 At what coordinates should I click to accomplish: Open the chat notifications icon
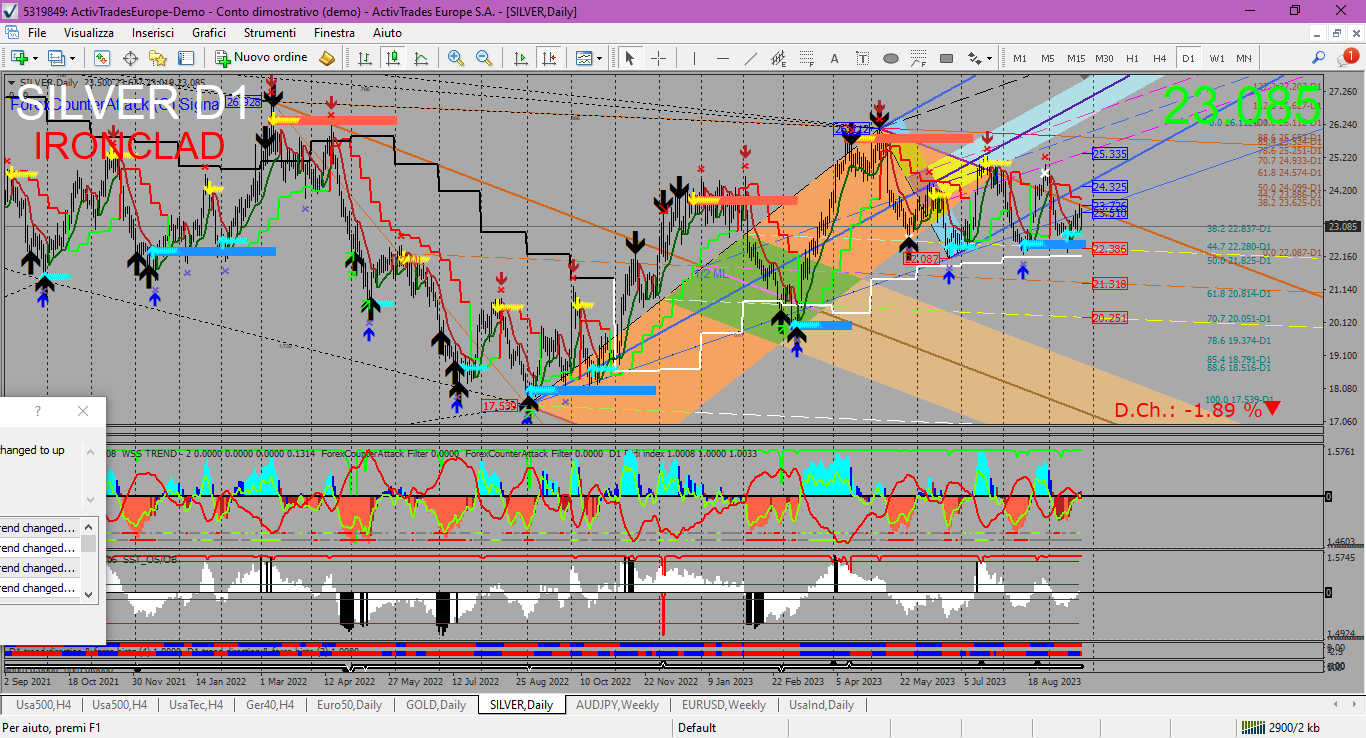[x=1347, y=58]
